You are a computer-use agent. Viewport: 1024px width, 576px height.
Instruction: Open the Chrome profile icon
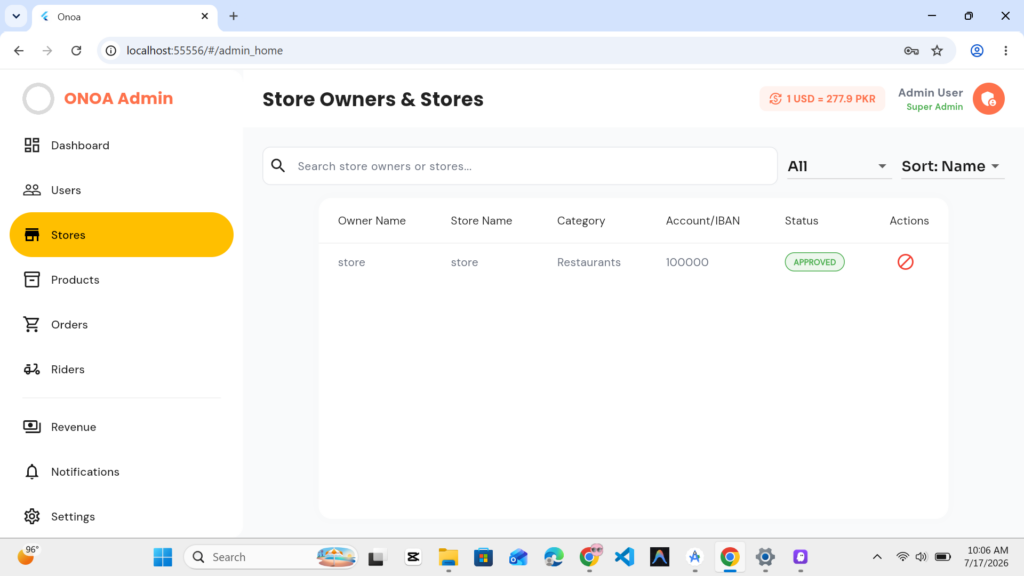pos(977,50)
